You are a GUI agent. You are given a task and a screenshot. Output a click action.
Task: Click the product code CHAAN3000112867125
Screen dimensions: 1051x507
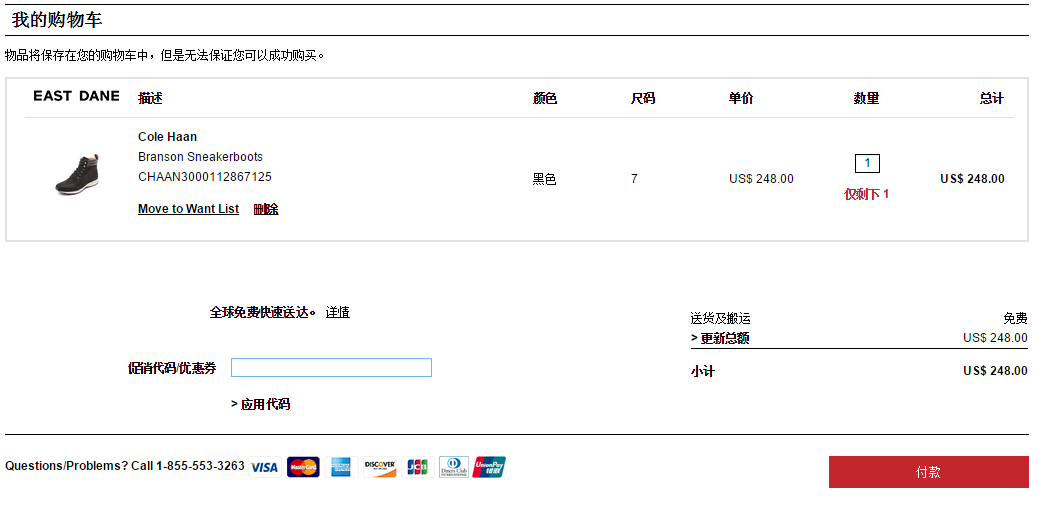(x=205, y=177)
